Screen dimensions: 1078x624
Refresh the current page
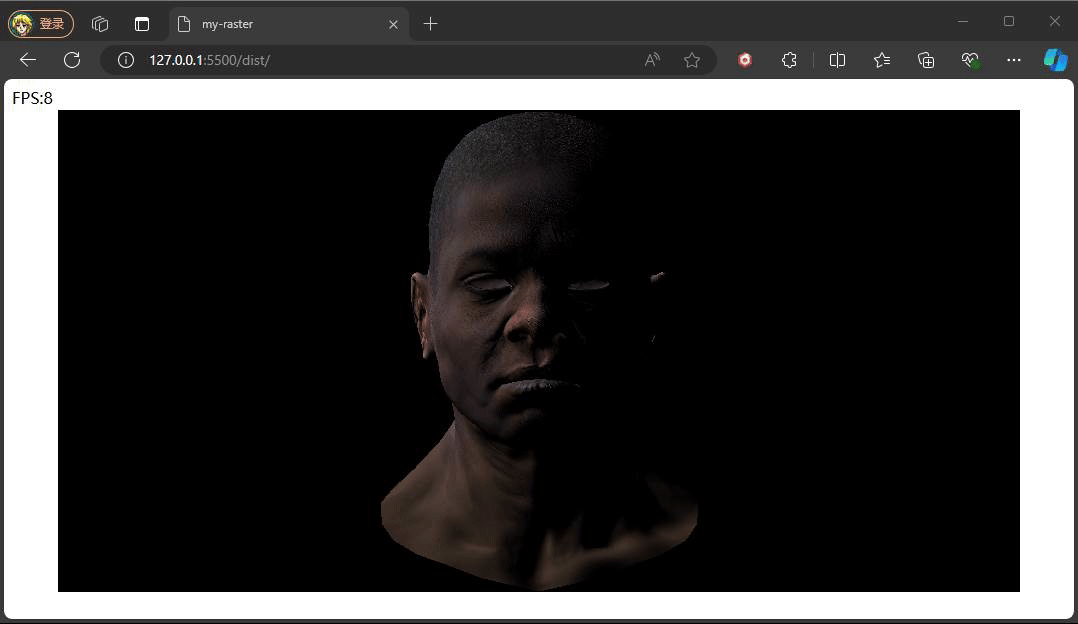pyautogui.click(x=72, y=60)
